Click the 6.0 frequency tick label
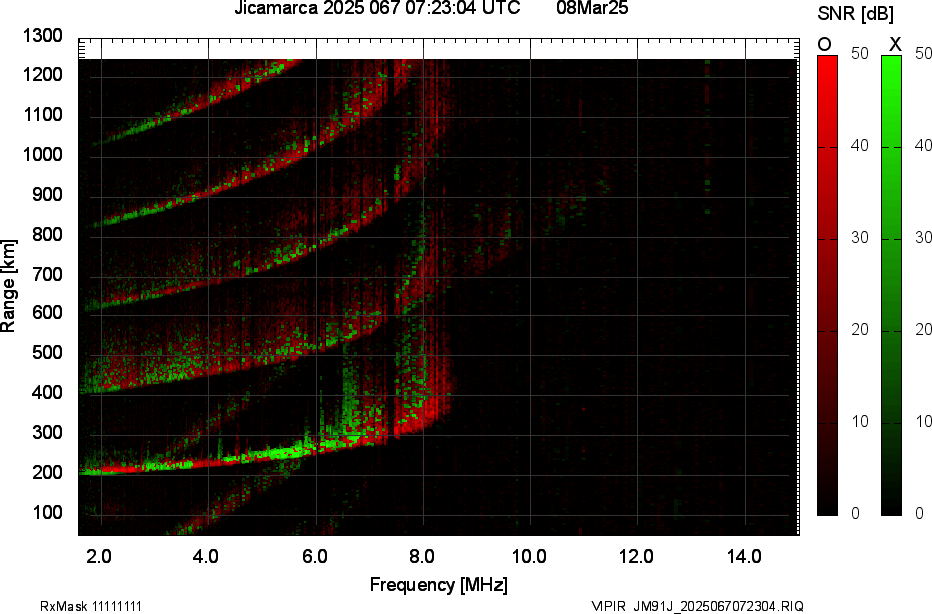Image resolution: width=932 pixels, height=614 pixels. 314,556
